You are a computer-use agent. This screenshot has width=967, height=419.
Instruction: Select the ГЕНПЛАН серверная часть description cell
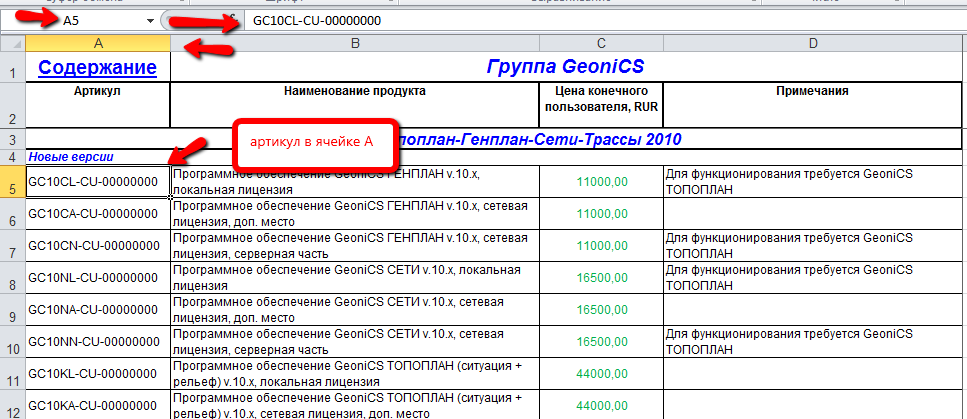pyautogui.click(x=355, y=246)
